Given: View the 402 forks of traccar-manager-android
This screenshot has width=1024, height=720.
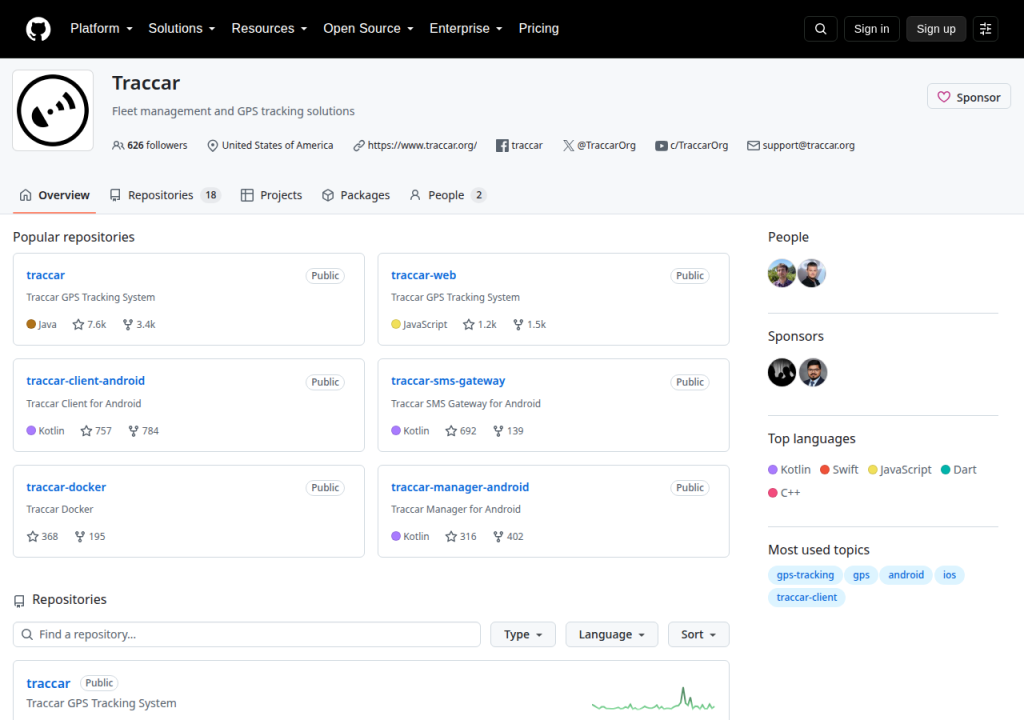Looking at the screenshot, I should (x=508, y=536).
